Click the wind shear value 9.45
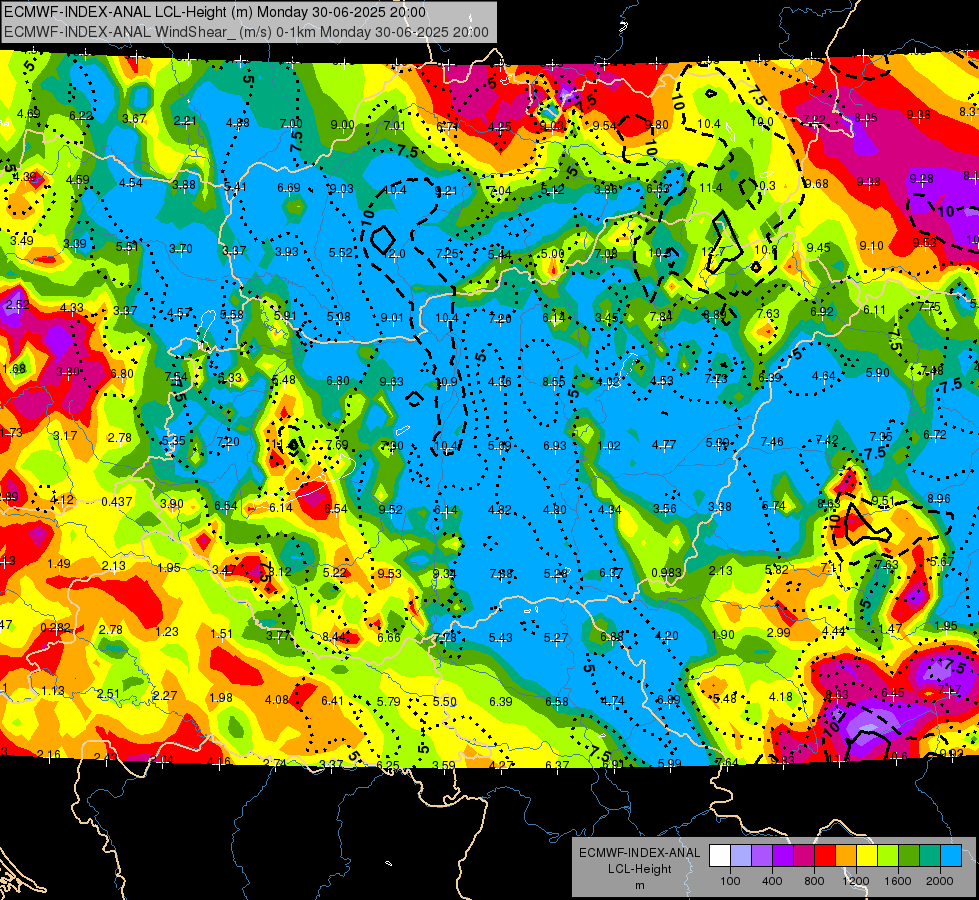979x900 pixels. coord(819,248)
